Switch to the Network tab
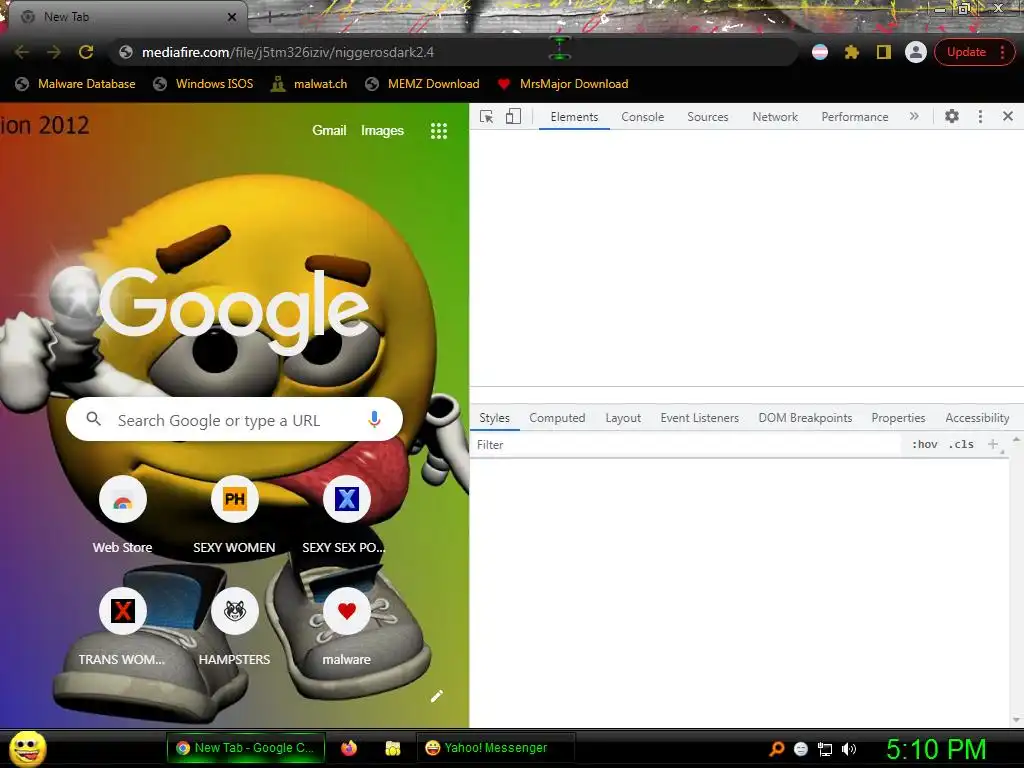This screenshot has height=768, width=1024. pos(775,116)
